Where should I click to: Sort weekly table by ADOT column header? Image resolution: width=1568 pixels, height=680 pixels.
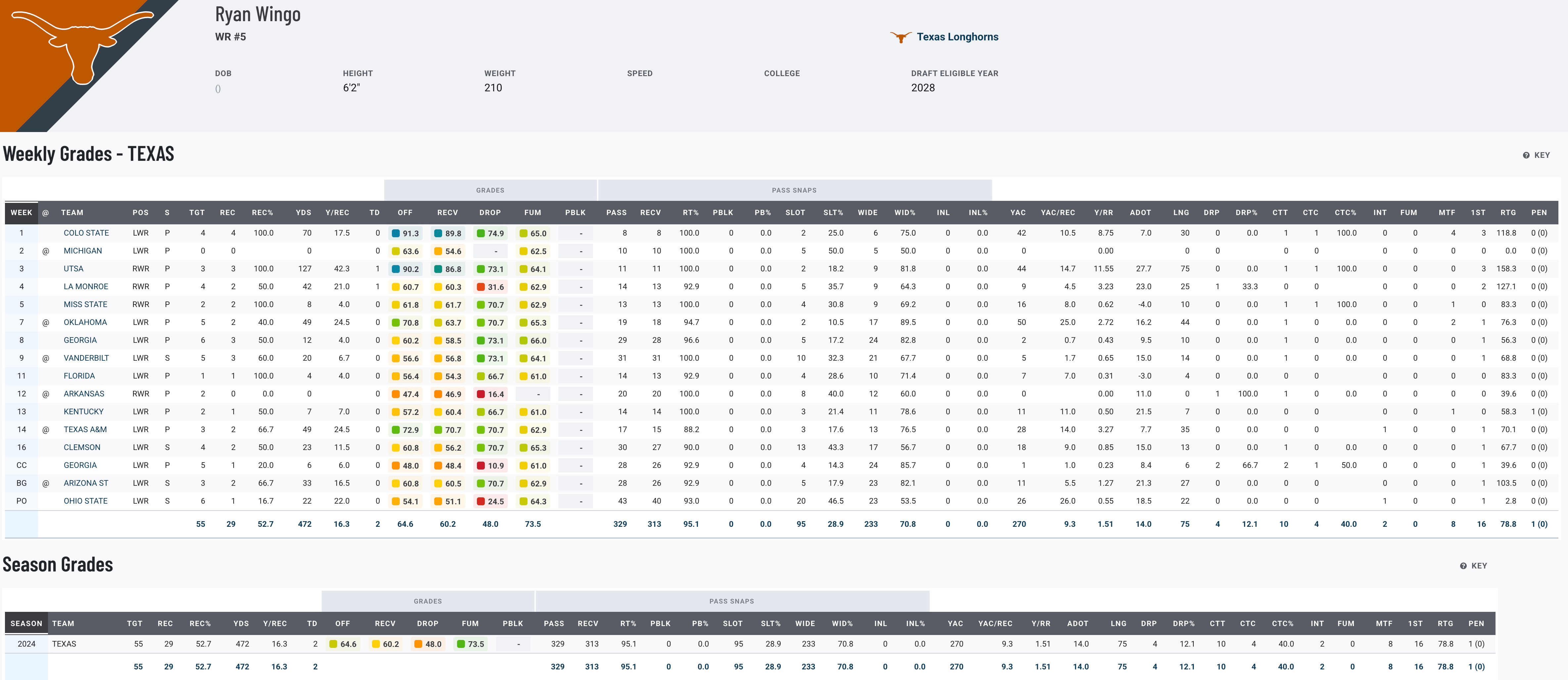(x=1141, y=212)
